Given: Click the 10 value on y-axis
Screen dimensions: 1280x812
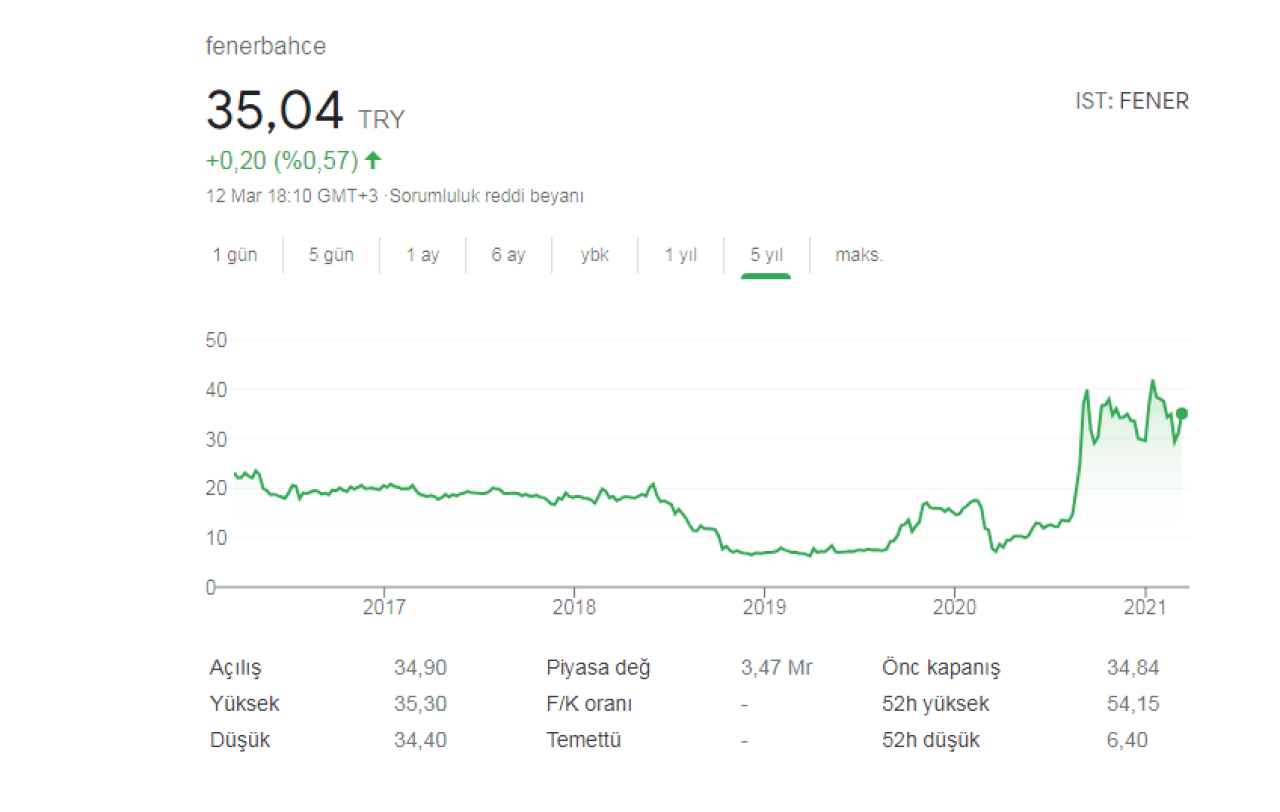Looking at the screenshot, I should [217, 538].
